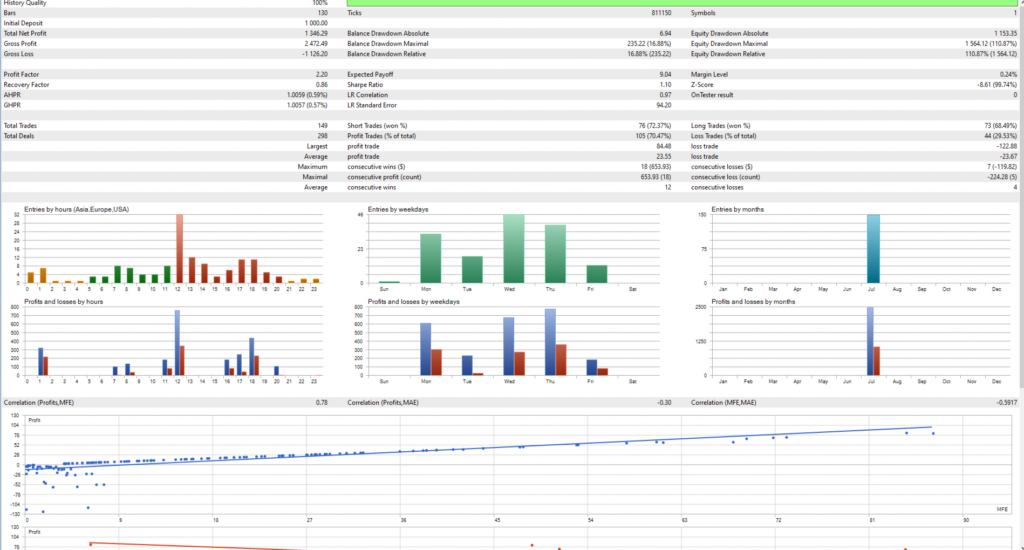Screen dimensions: 1024x550
Task: Select the Total Deals value '298'
Action: 323,136
